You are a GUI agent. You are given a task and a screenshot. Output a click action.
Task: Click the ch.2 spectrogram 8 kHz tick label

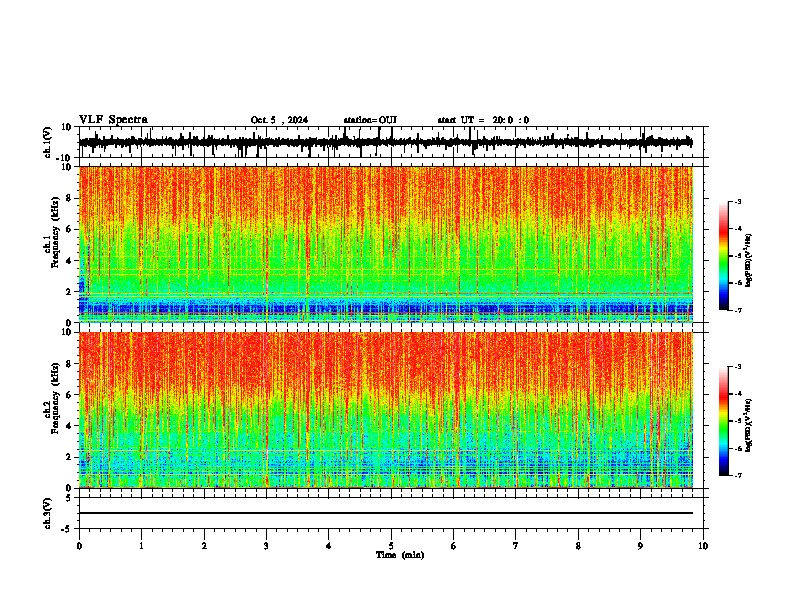70,364
